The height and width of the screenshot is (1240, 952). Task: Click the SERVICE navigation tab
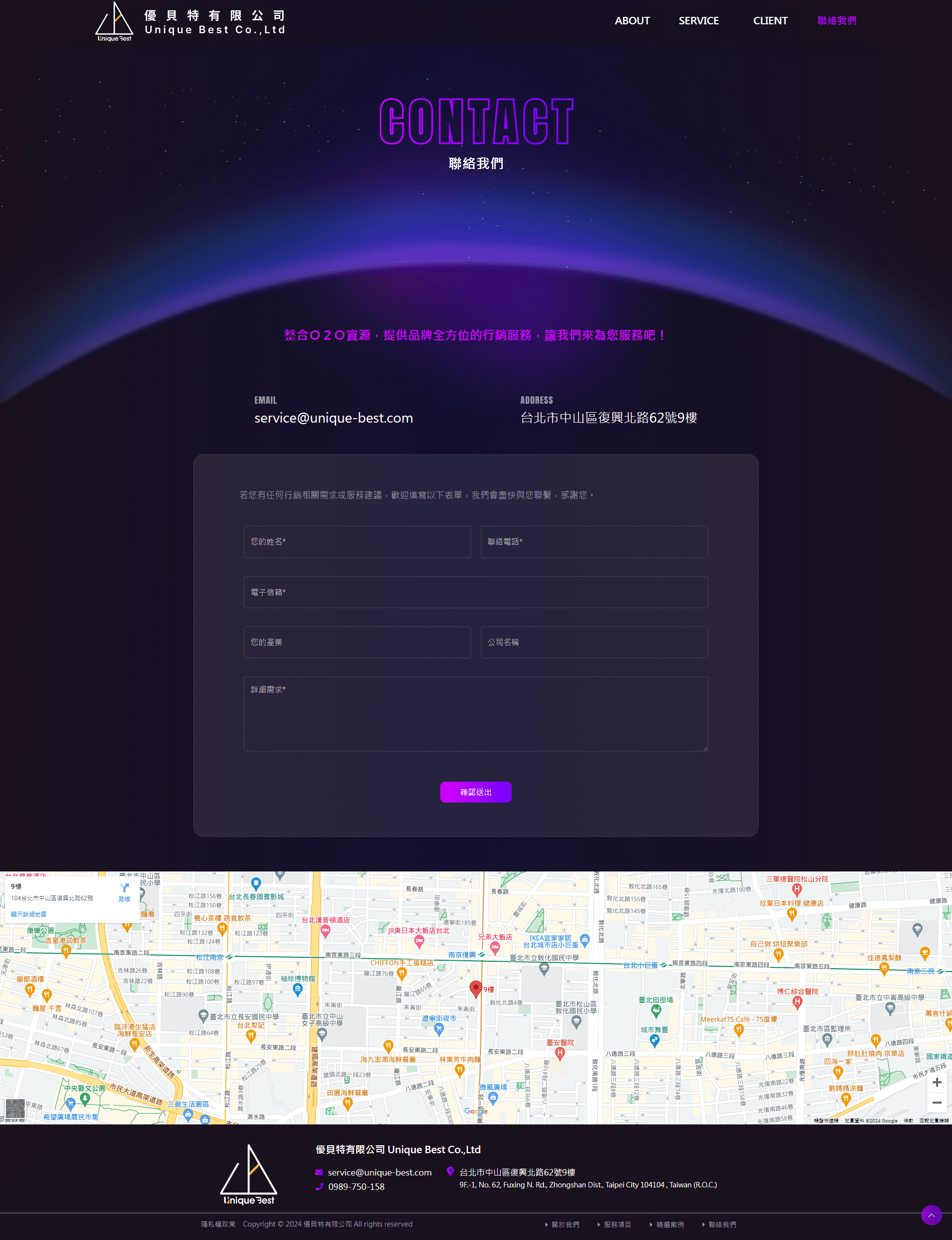[x=698, y=20]
